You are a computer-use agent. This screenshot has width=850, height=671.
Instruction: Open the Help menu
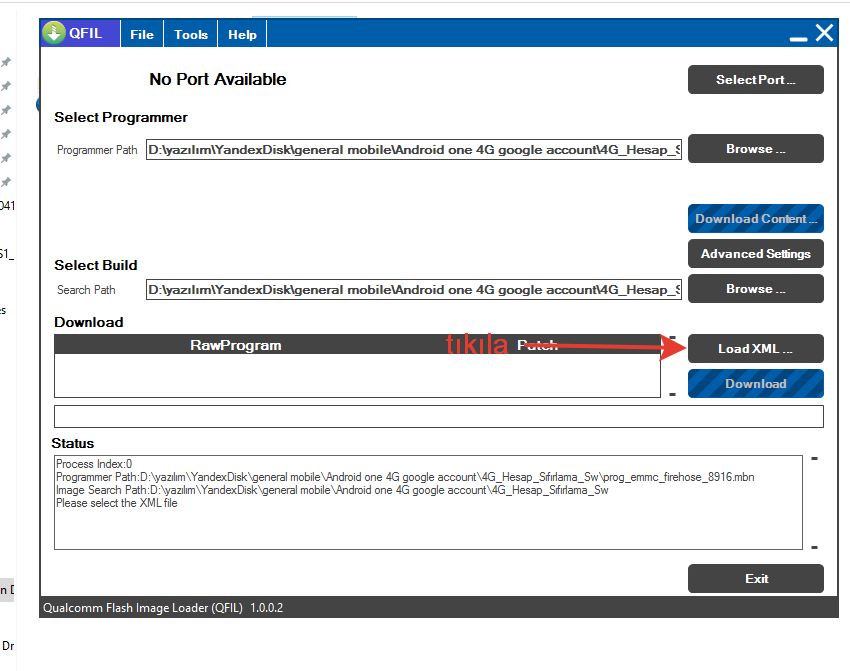click(242, 34)
